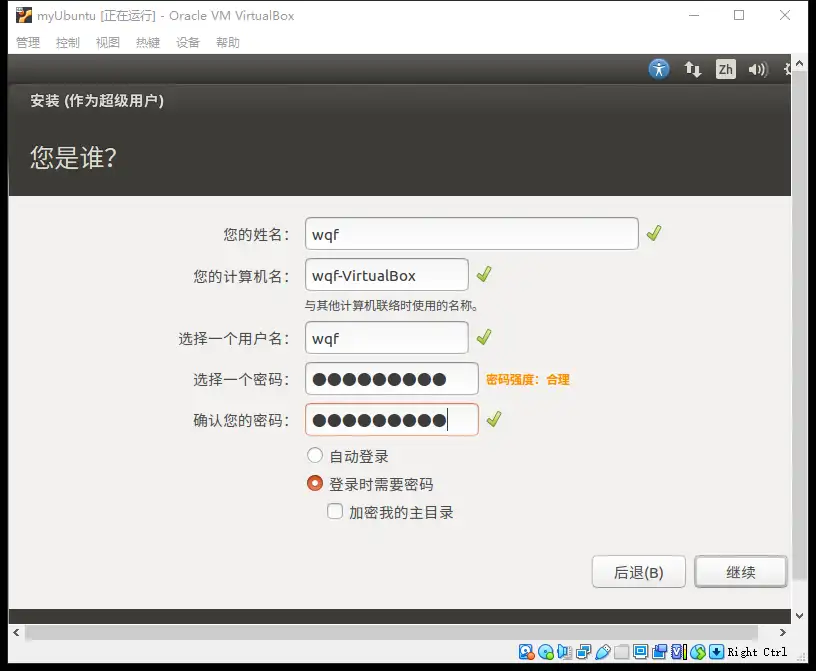The width and height of the screenshot is (816, 671).
Task: Click the blue down-arrow keyboard capture icon
Action: coord(716,652)
